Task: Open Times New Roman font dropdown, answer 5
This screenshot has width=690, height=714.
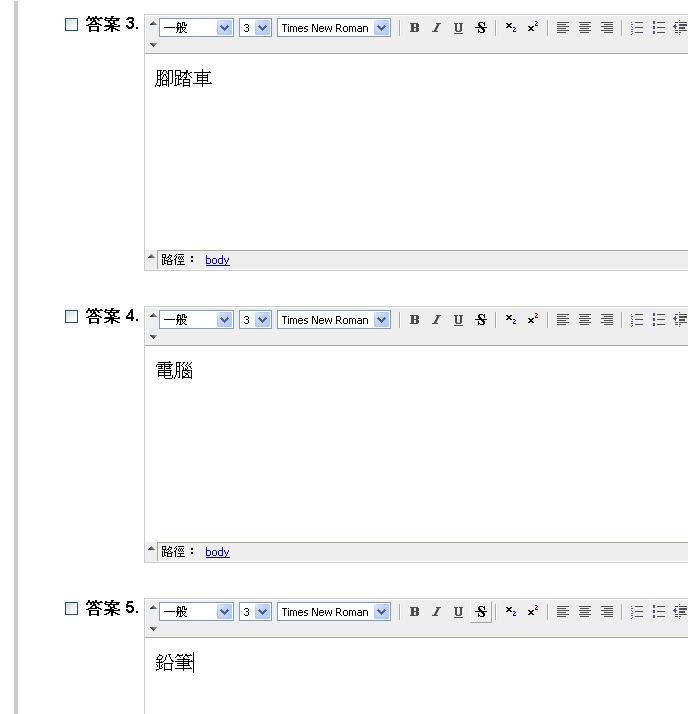Action: 334,612
